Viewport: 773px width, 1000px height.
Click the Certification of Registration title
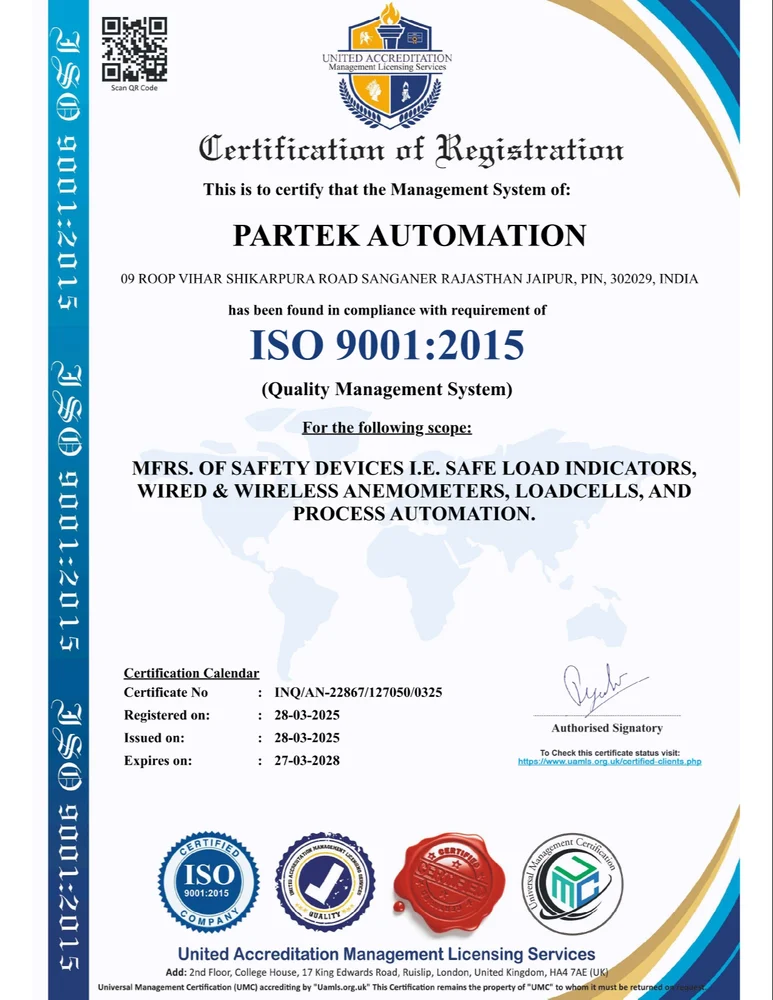[411, 151]
